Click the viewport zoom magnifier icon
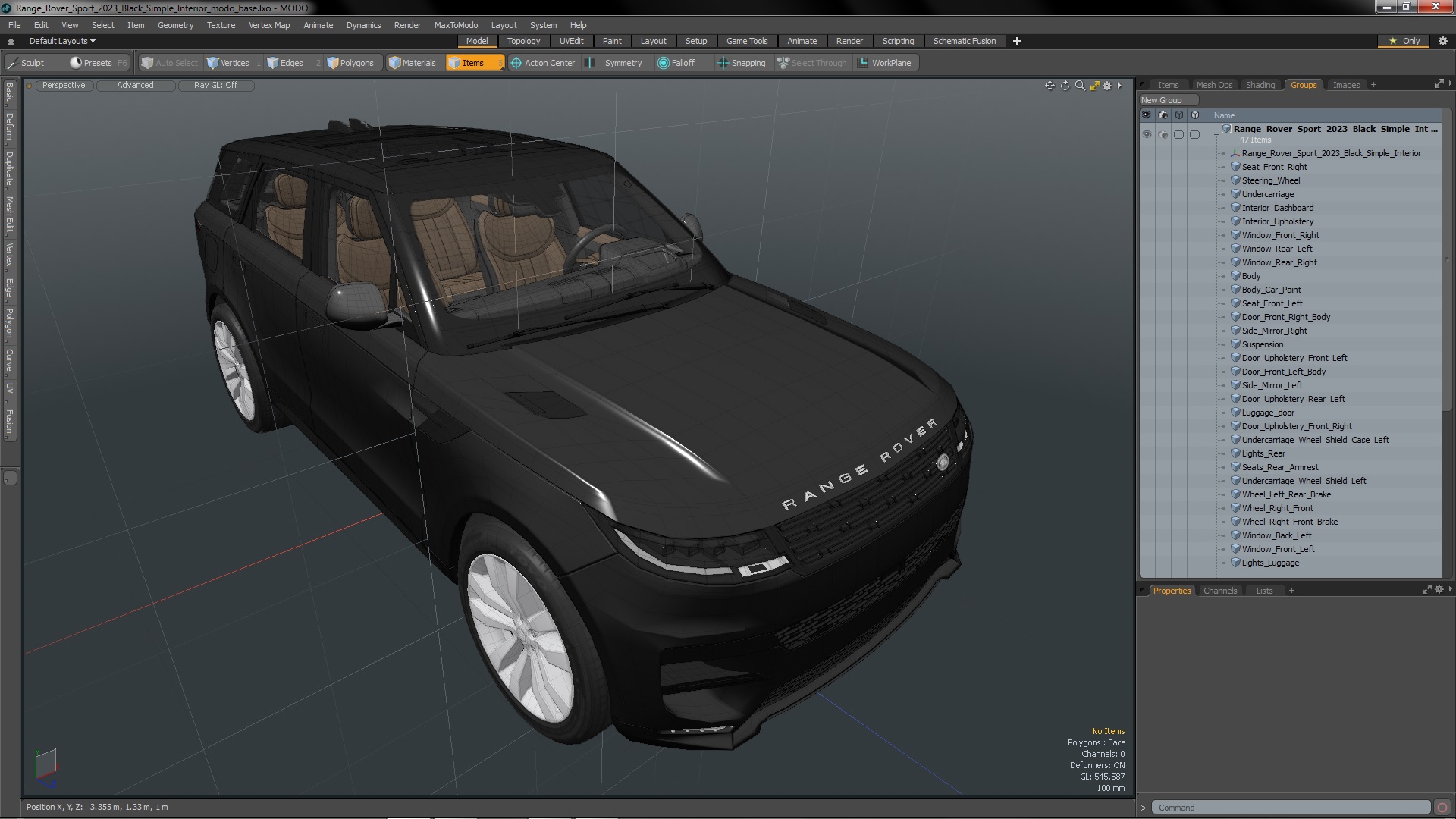The image size is (1456, 819). [1080, 86]
